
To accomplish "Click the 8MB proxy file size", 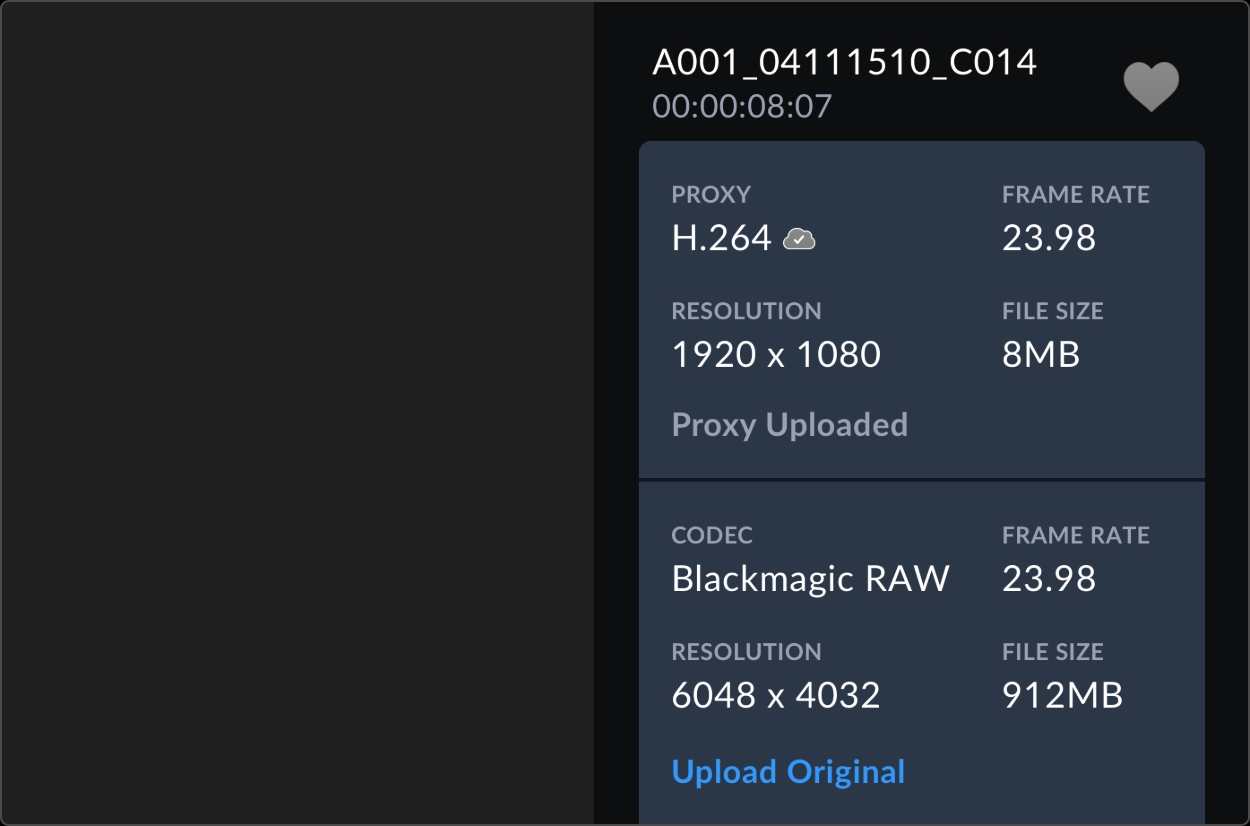I will pos(1041,354).
